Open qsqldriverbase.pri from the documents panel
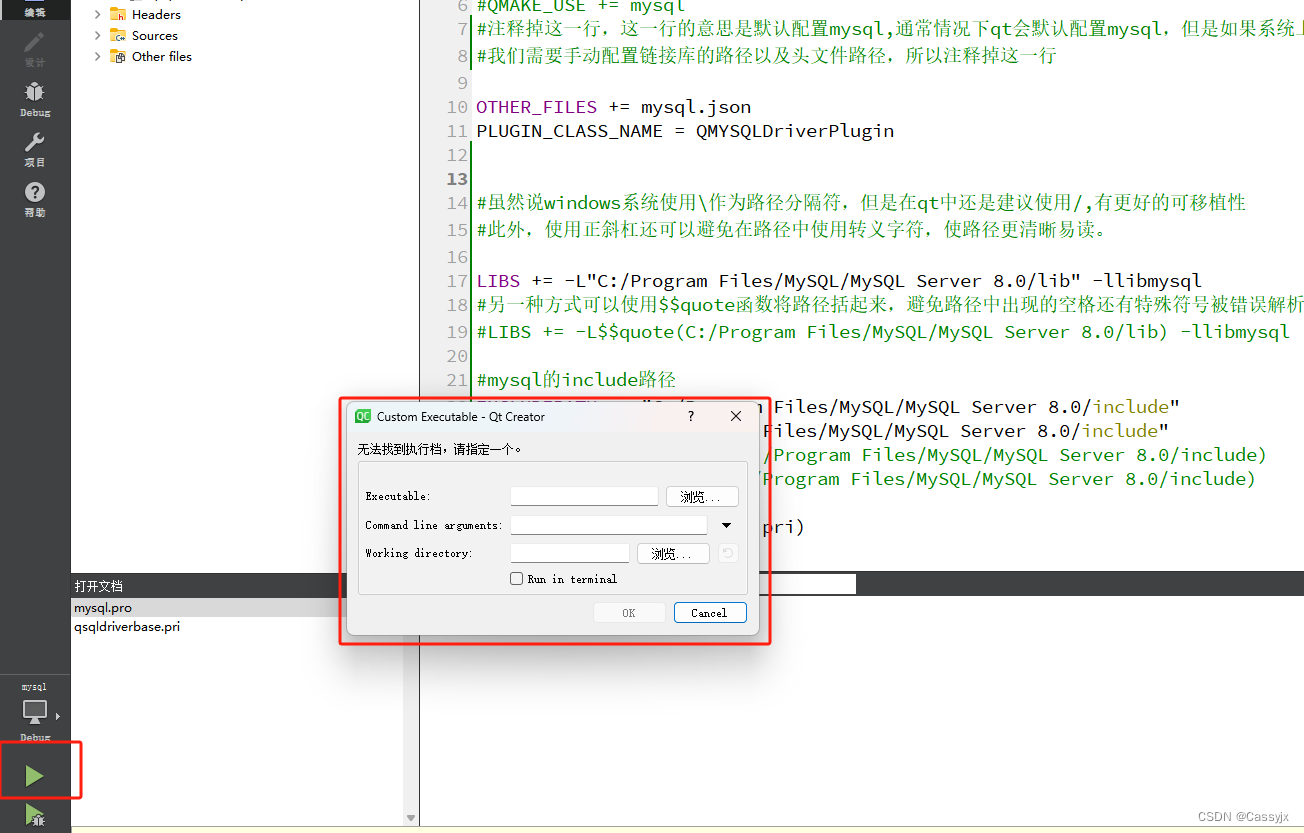Viewport: 1304px width, 833px height. [127, 627]
